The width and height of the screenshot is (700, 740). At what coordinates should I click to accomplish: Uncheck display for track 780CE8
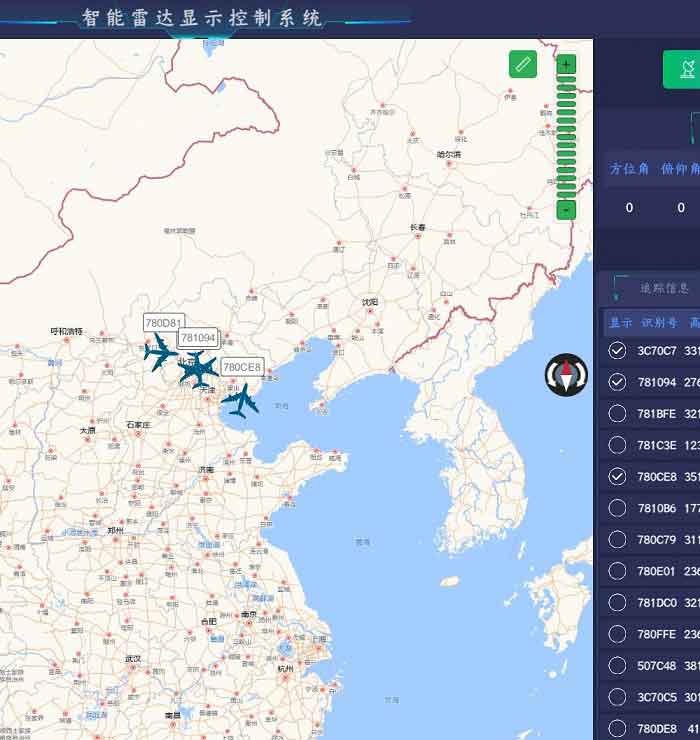[x=617, y=477]
